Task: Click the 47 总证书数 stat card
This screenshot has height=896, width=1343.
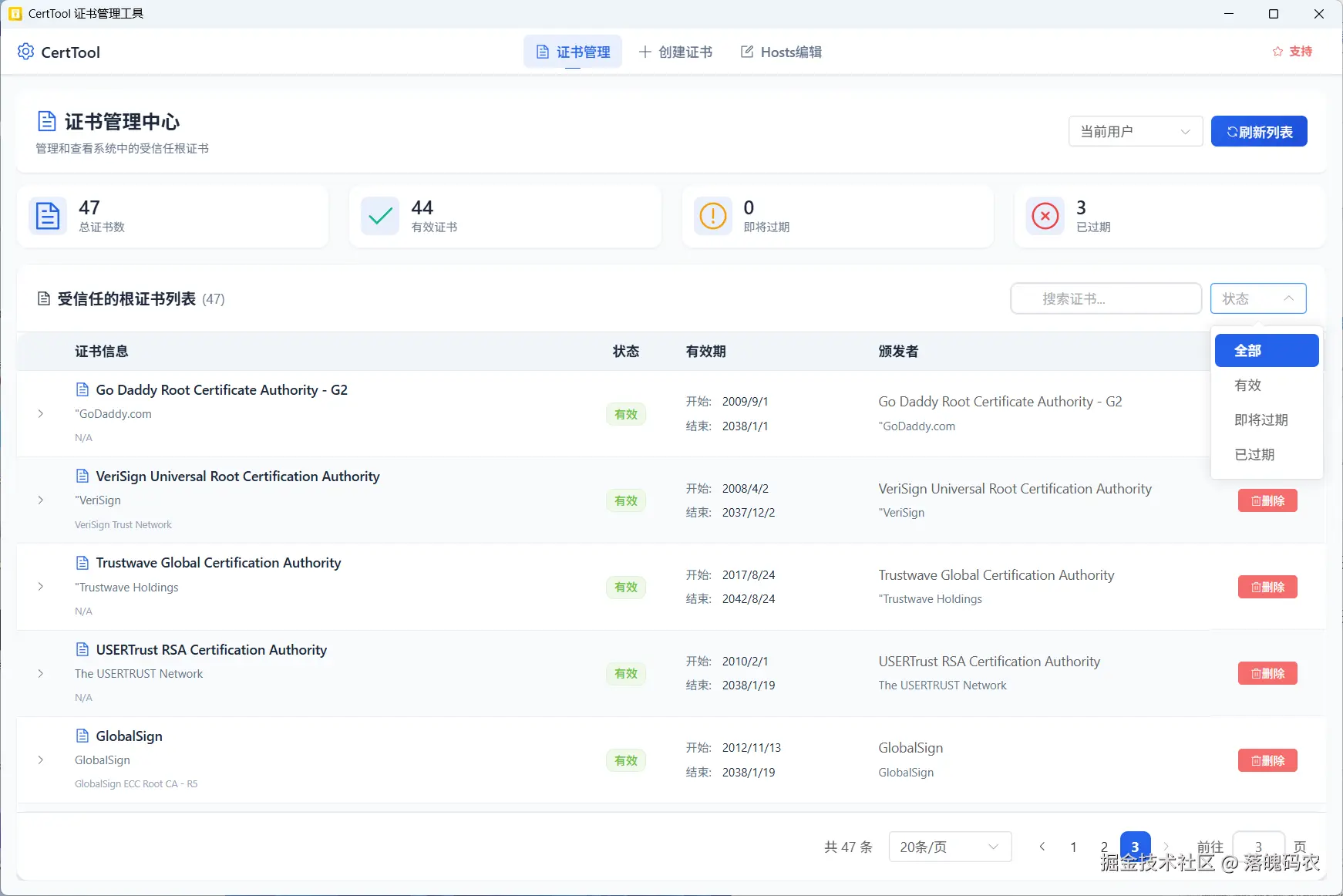Action: pyautogui.click(x=173, y=216)
